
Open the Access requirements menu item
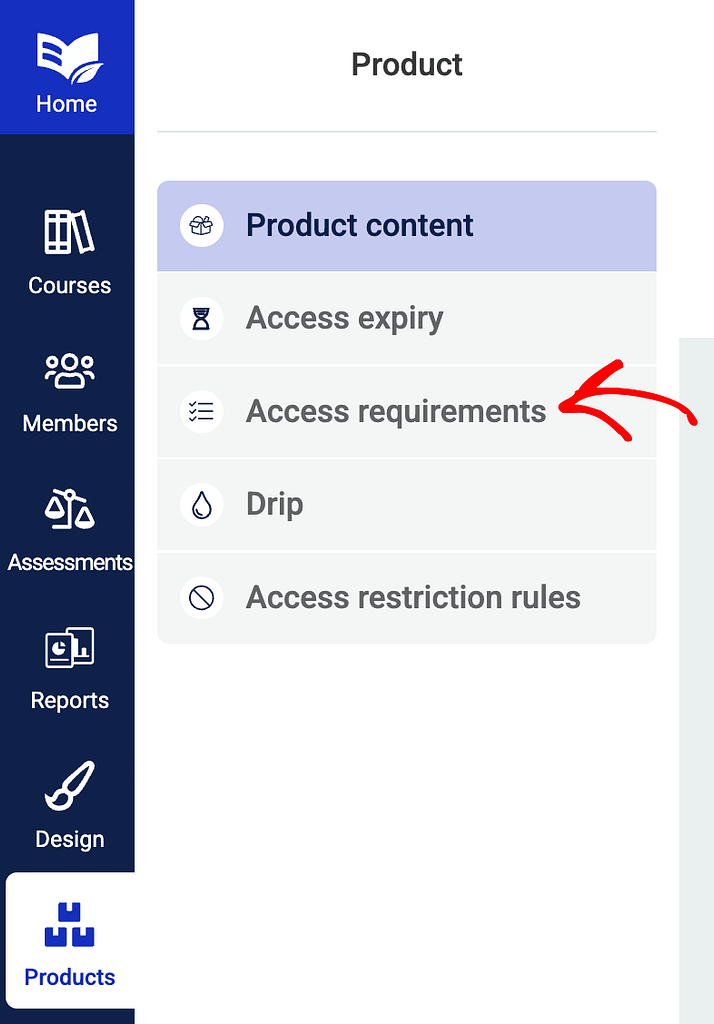pos(396,411)
